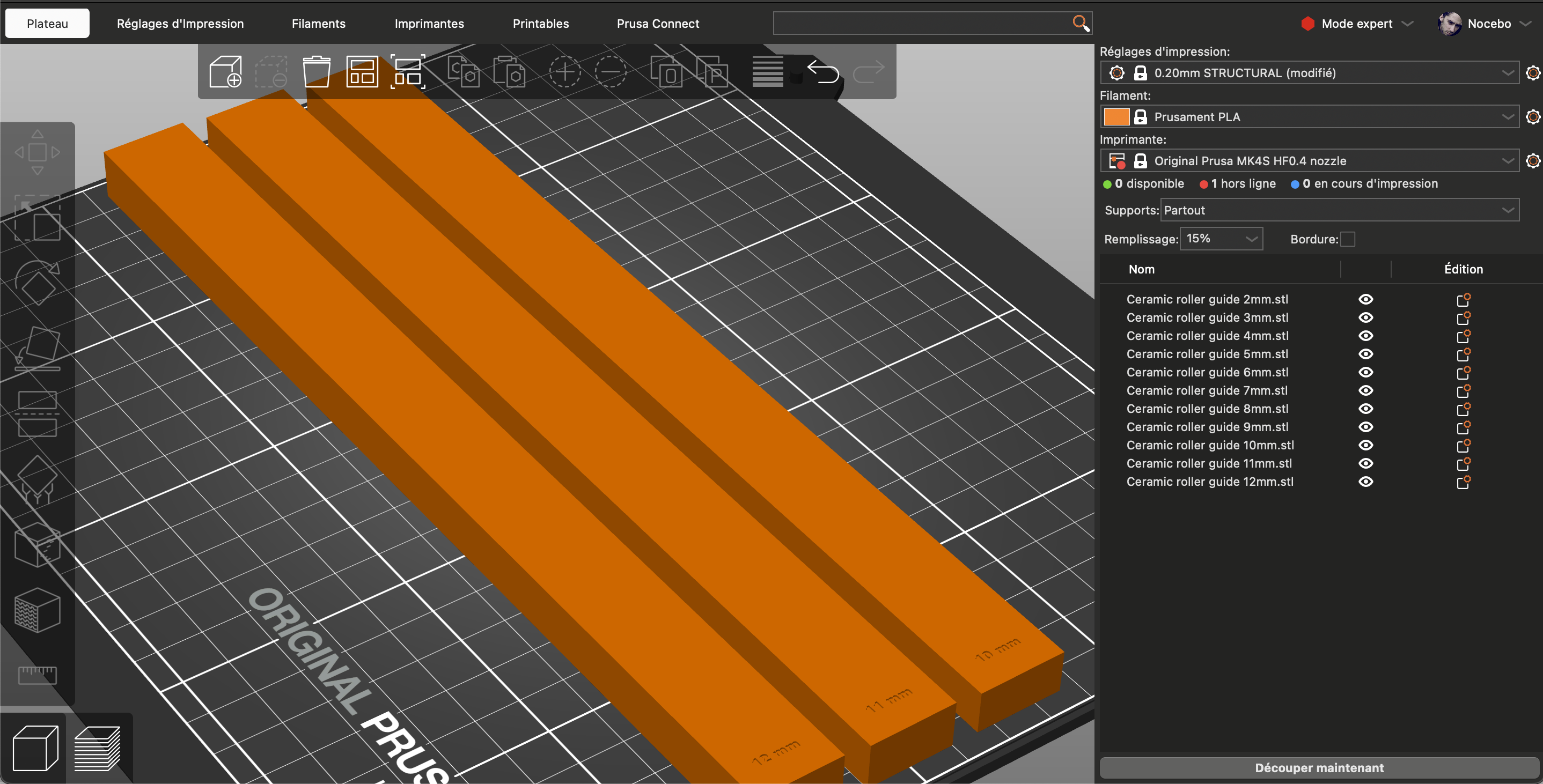Hide Ceramic roller guide 12mm.stl
This screenshot has height=784, width=1543.
(x=1366, y=482)
